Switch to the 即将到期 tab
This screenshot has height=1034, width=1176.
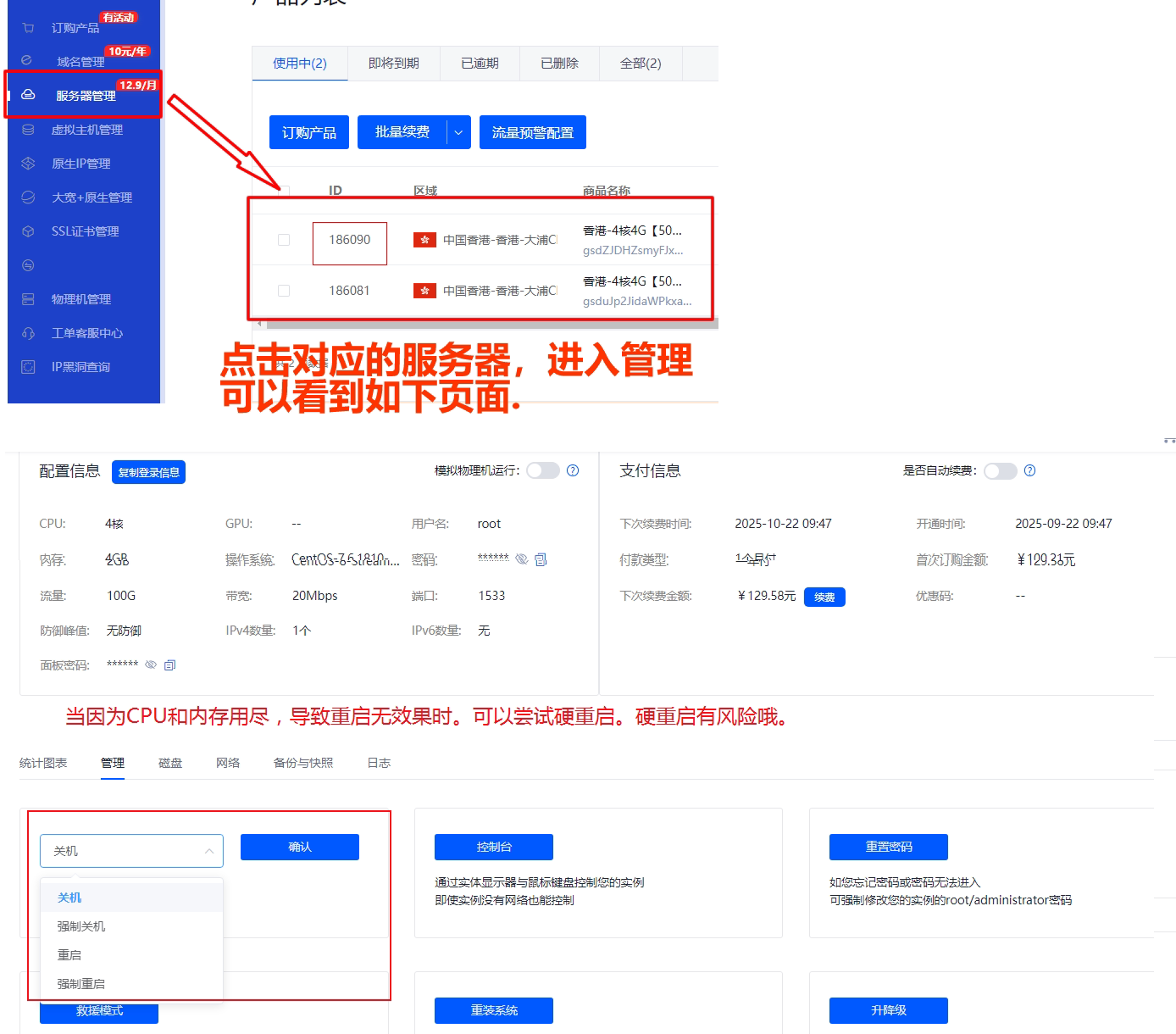394,64
